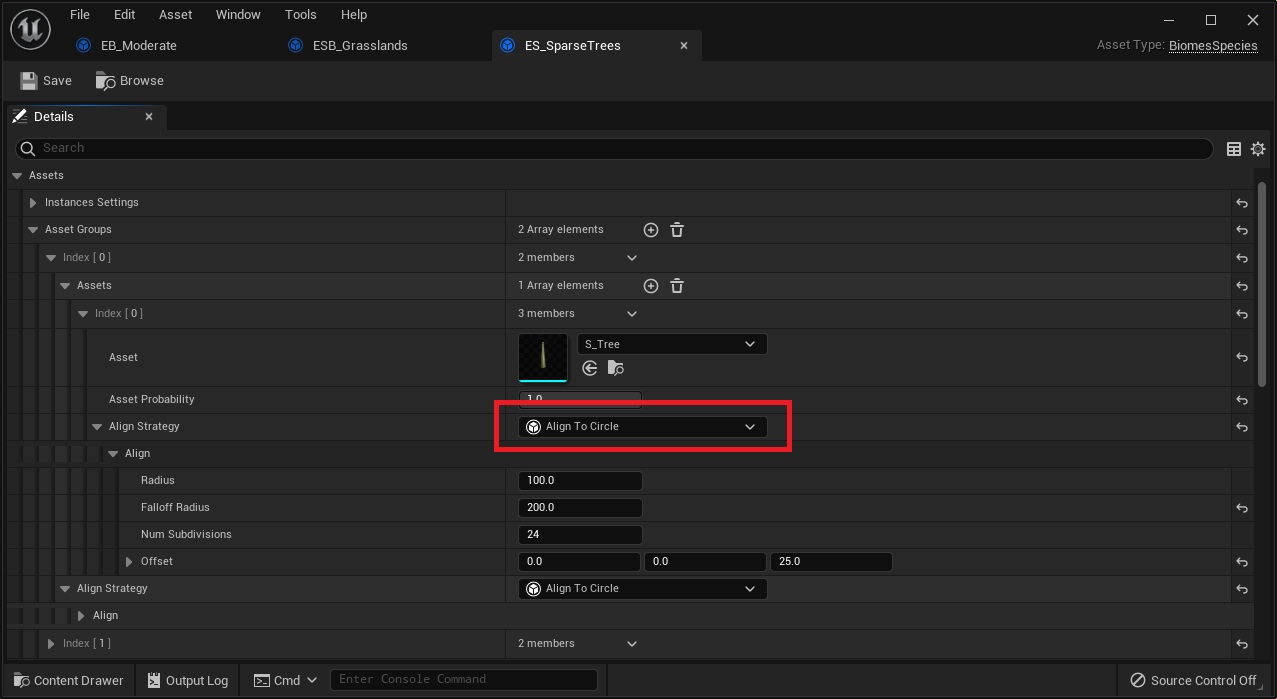Open the Tools menu

[x=300, y=15]
